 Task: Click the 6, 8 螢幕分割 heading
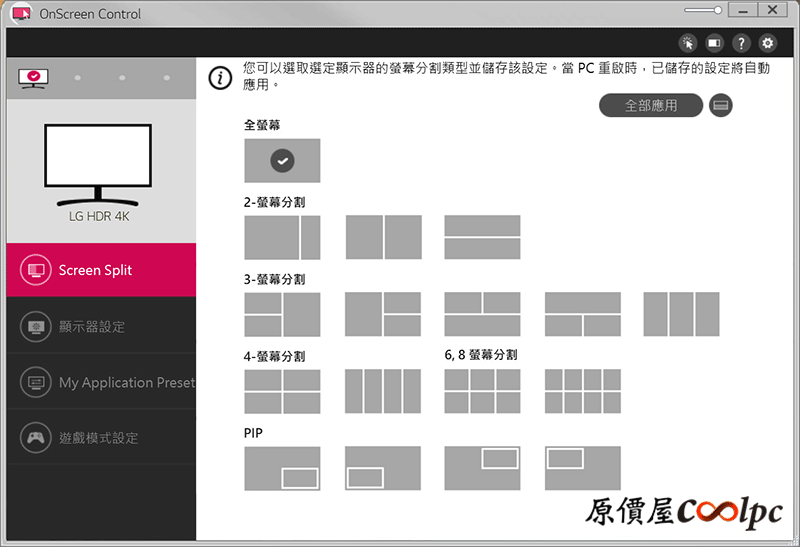click(x=481, y=355)
